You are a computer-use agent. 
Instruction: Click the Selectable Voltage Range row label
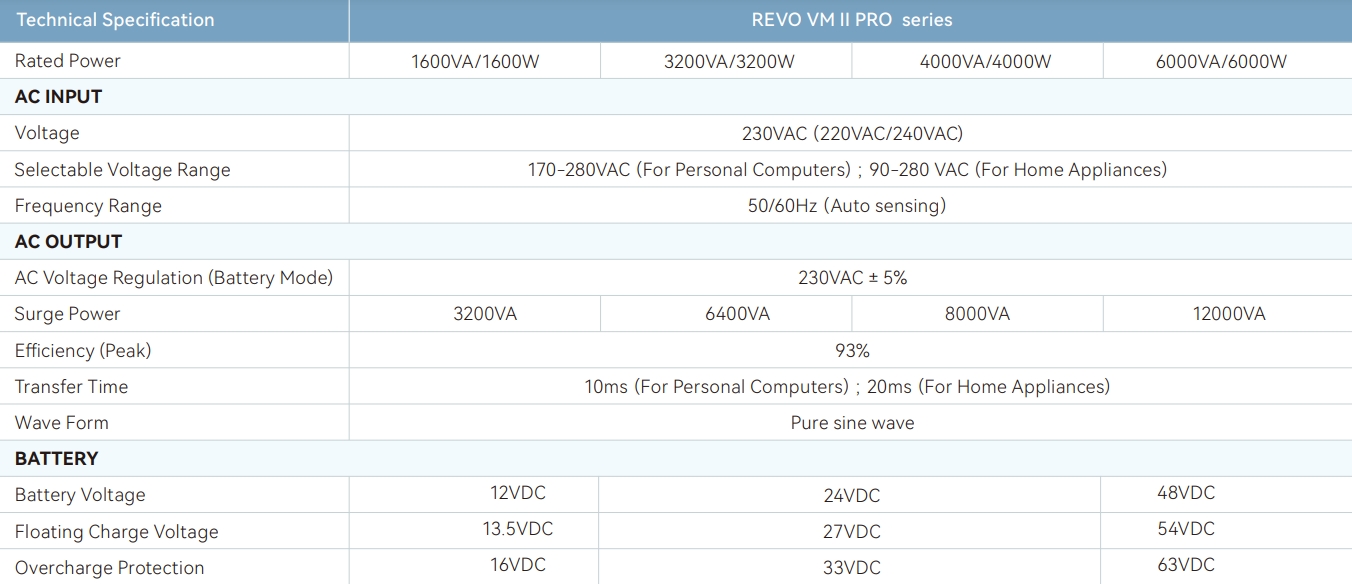123,170
